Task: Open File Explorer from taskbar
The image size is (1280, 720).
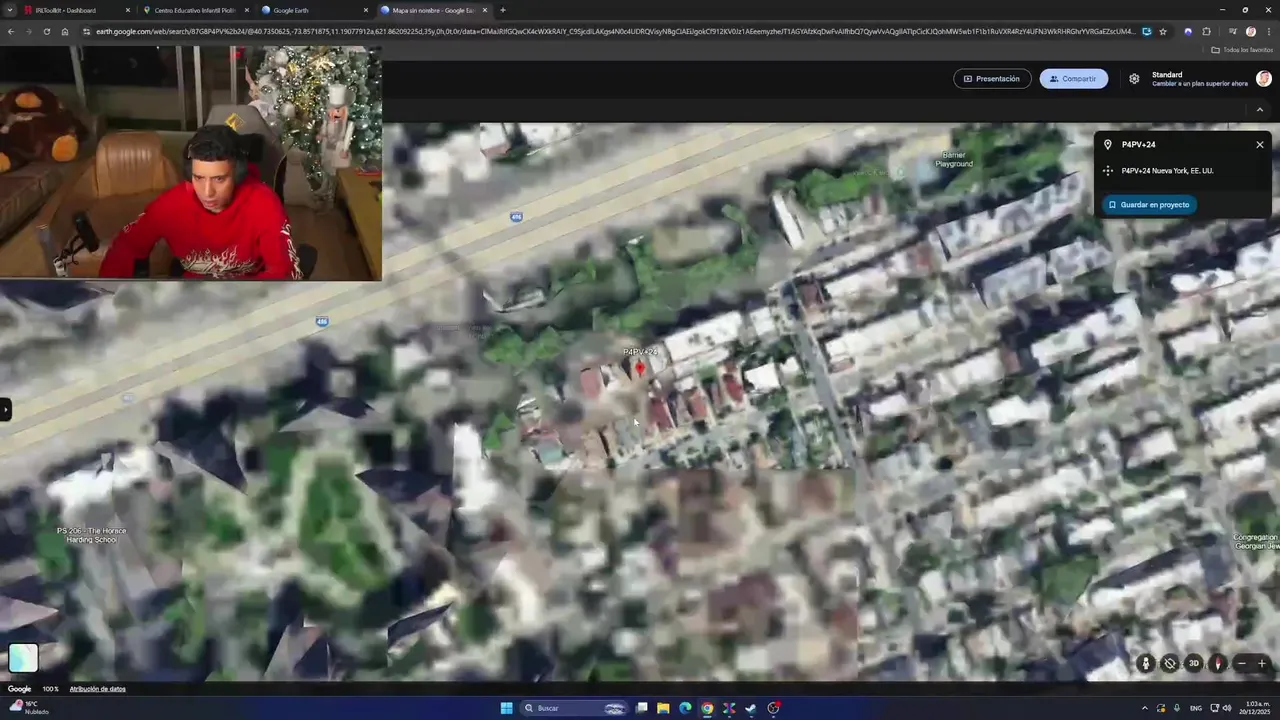Action: coord(663,708)
